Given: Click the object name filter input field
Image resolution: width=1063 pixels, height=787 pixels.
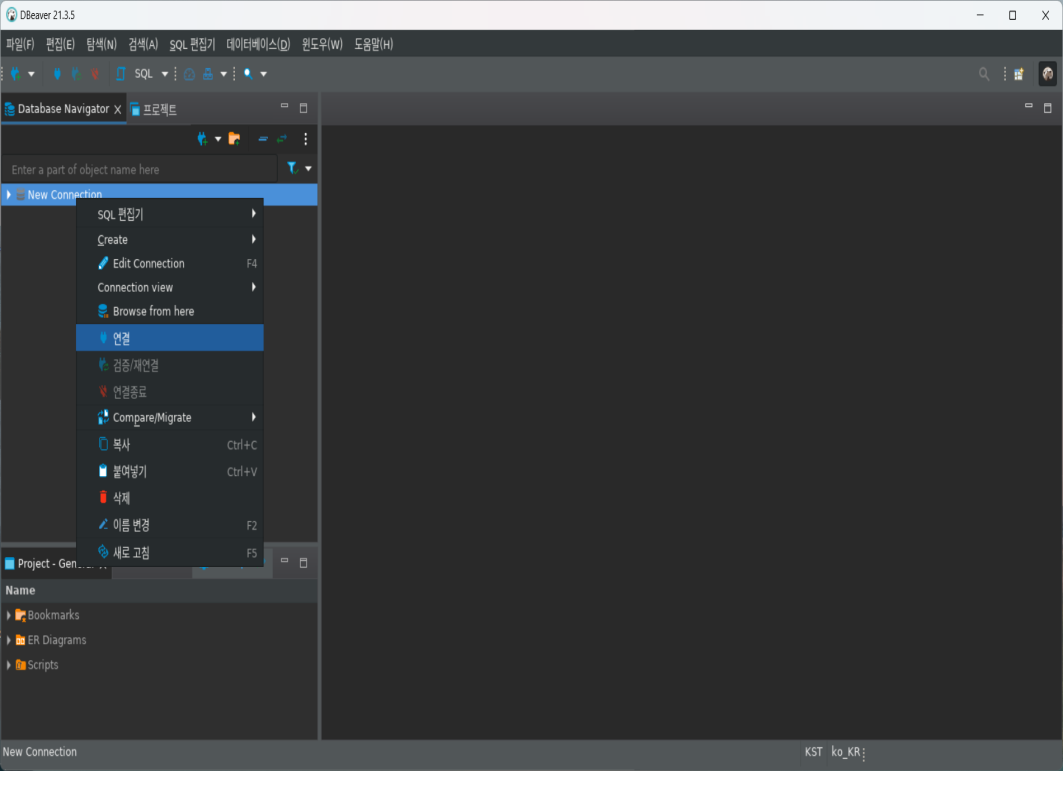Looking at the screenshot, I should 140,169.
